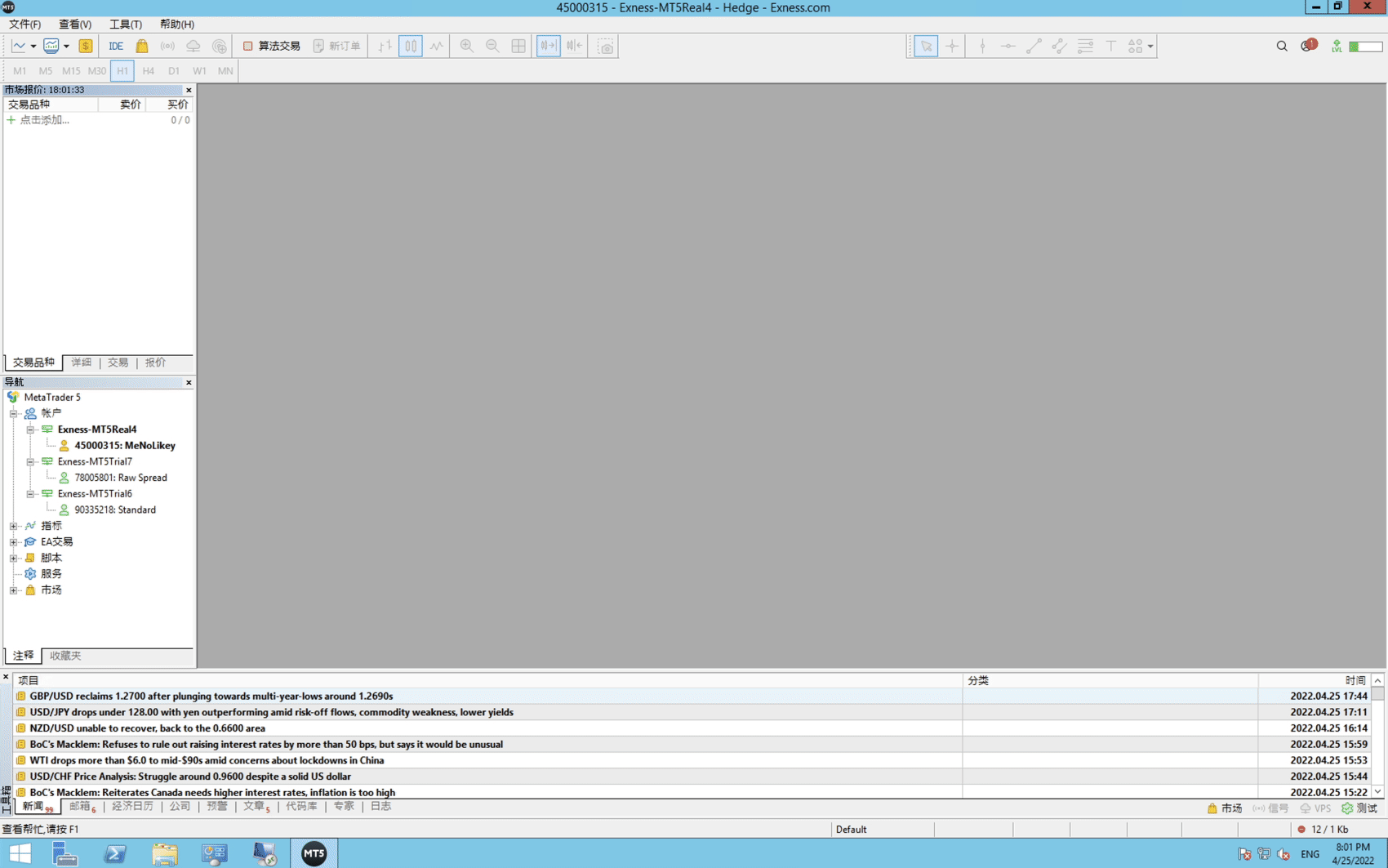Open the 工具(T) menu
1388x868 pixels.
126,24
